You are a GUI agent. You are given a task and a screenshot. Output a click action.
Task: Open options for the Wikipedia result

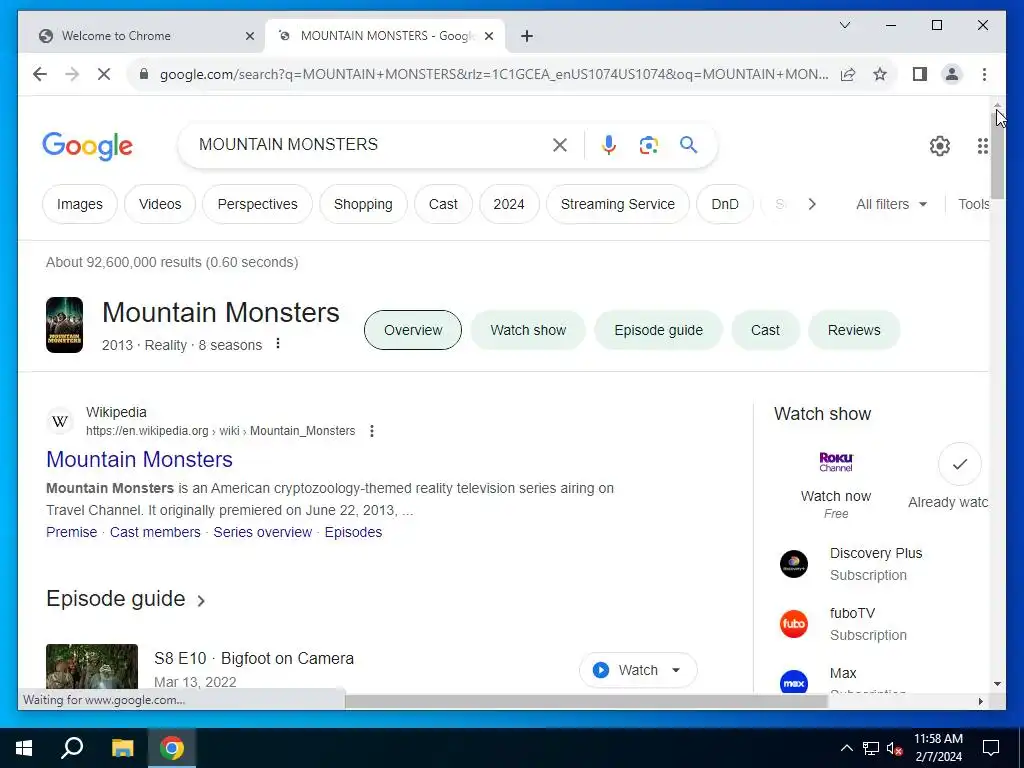372,431
